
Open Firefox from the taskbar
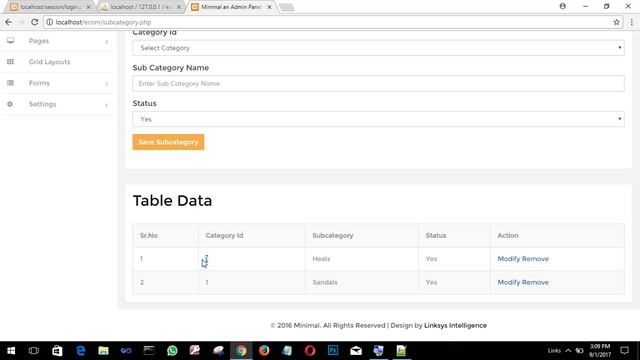[x=264, y=351]
